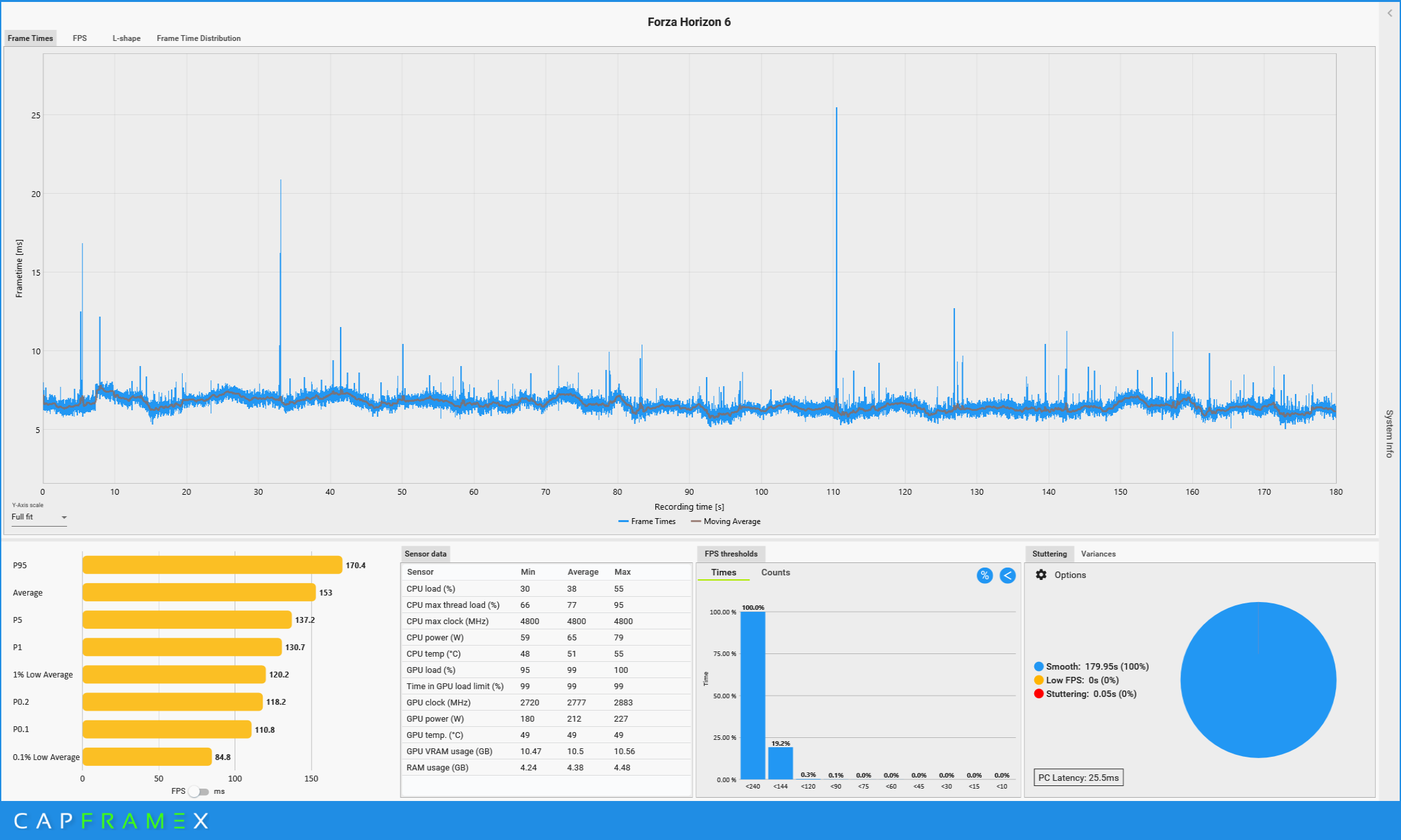
Task: Click the Average column header in sensor table
Action: (583, 572)
